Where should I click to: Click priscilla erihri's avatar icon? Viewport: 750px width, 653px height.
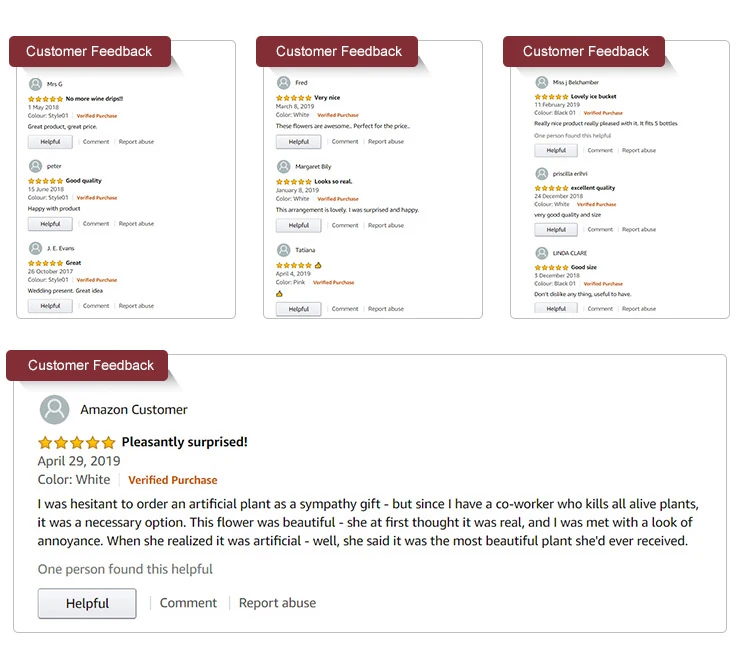click(x=541, y=174)
